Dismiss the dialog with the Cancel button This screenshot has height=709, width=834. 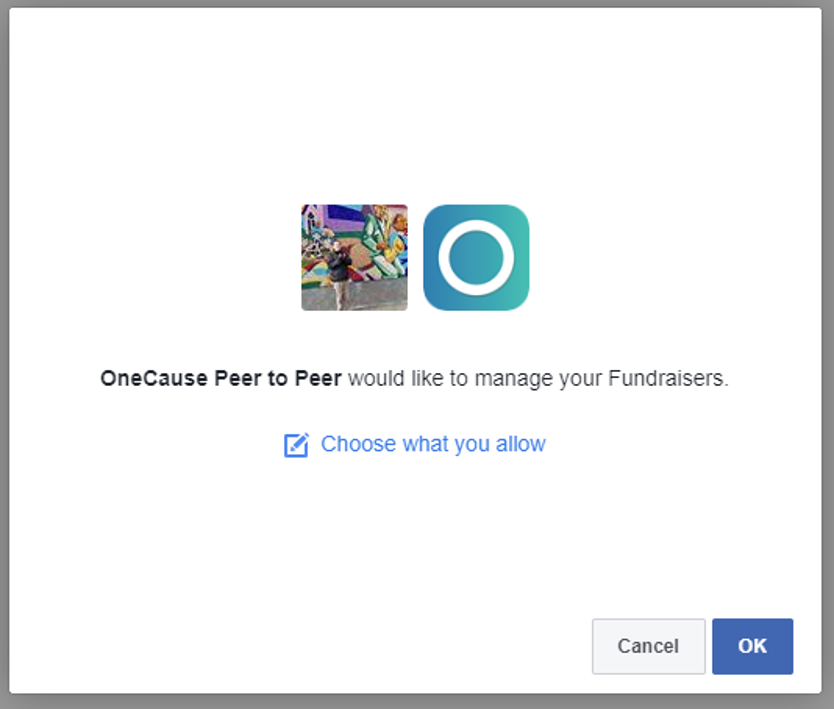(648, 646)
